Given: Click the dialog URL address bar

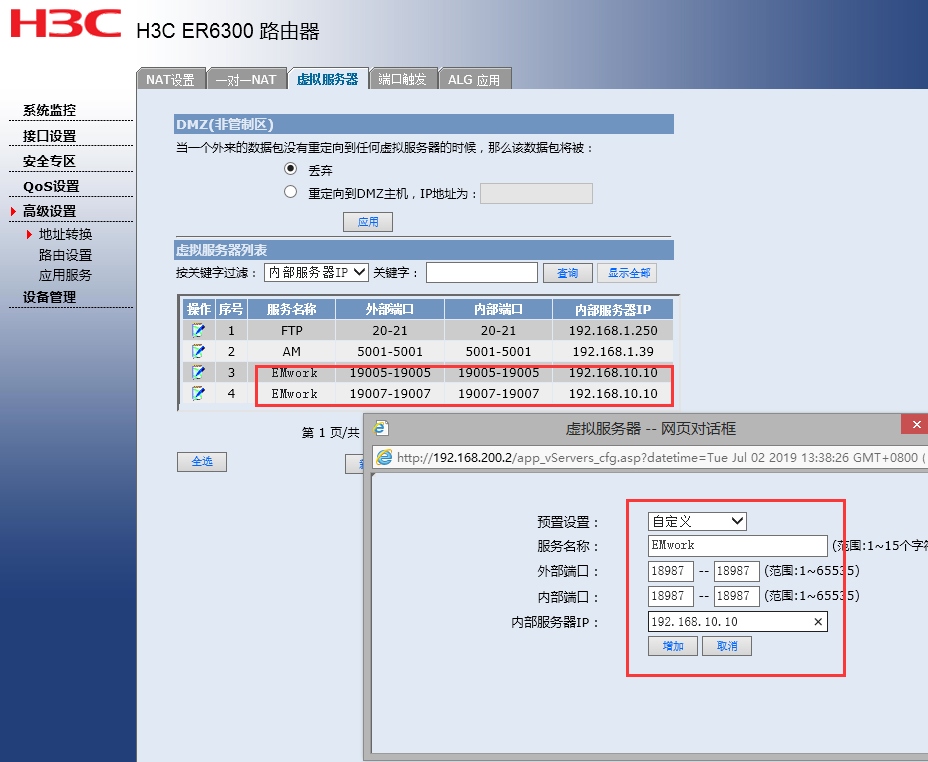Looking at the screenshot, I should click(651, 457).
